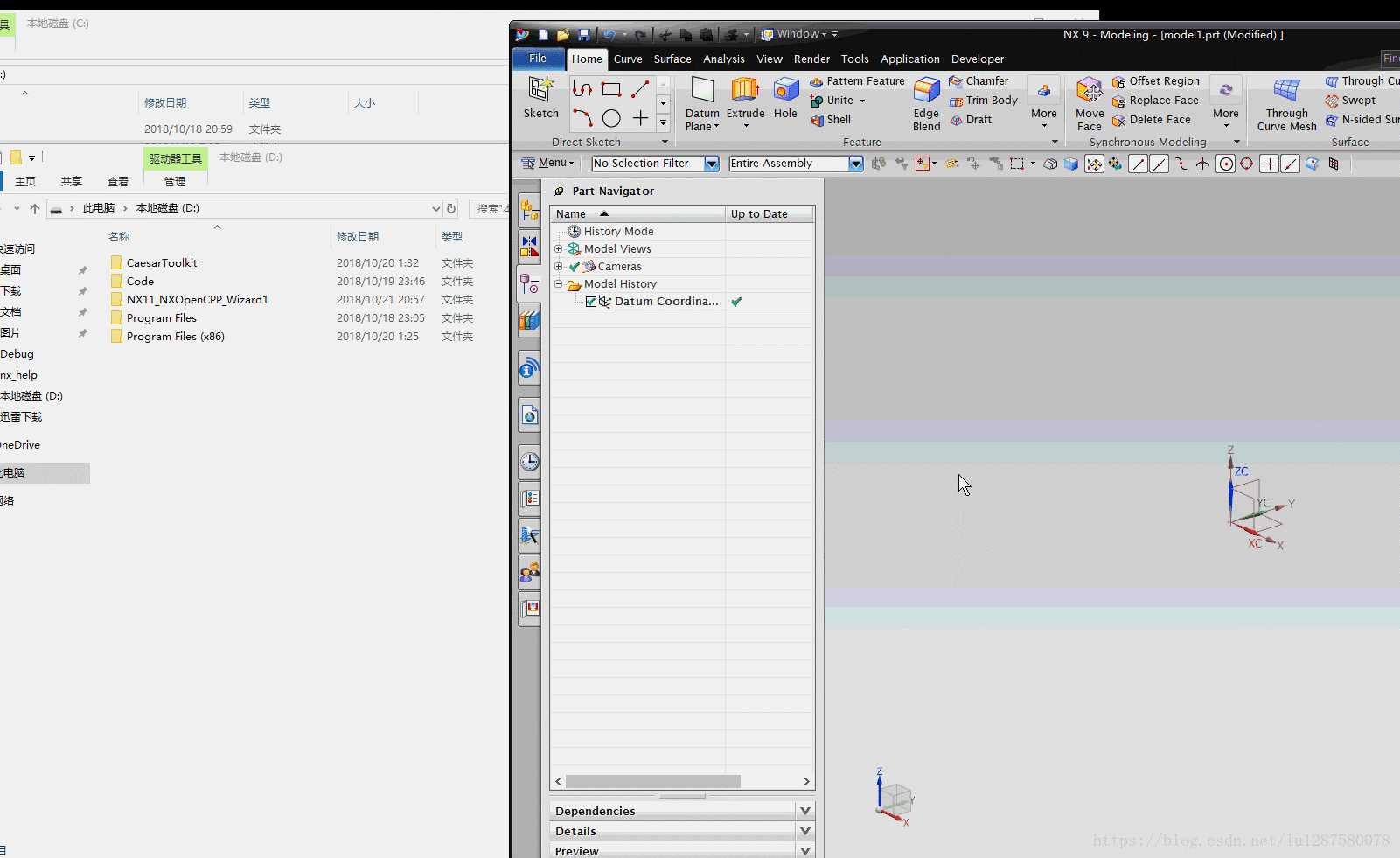
Task: Toggle the Mid Point snap option
Action: click(x=1160, y=164)
